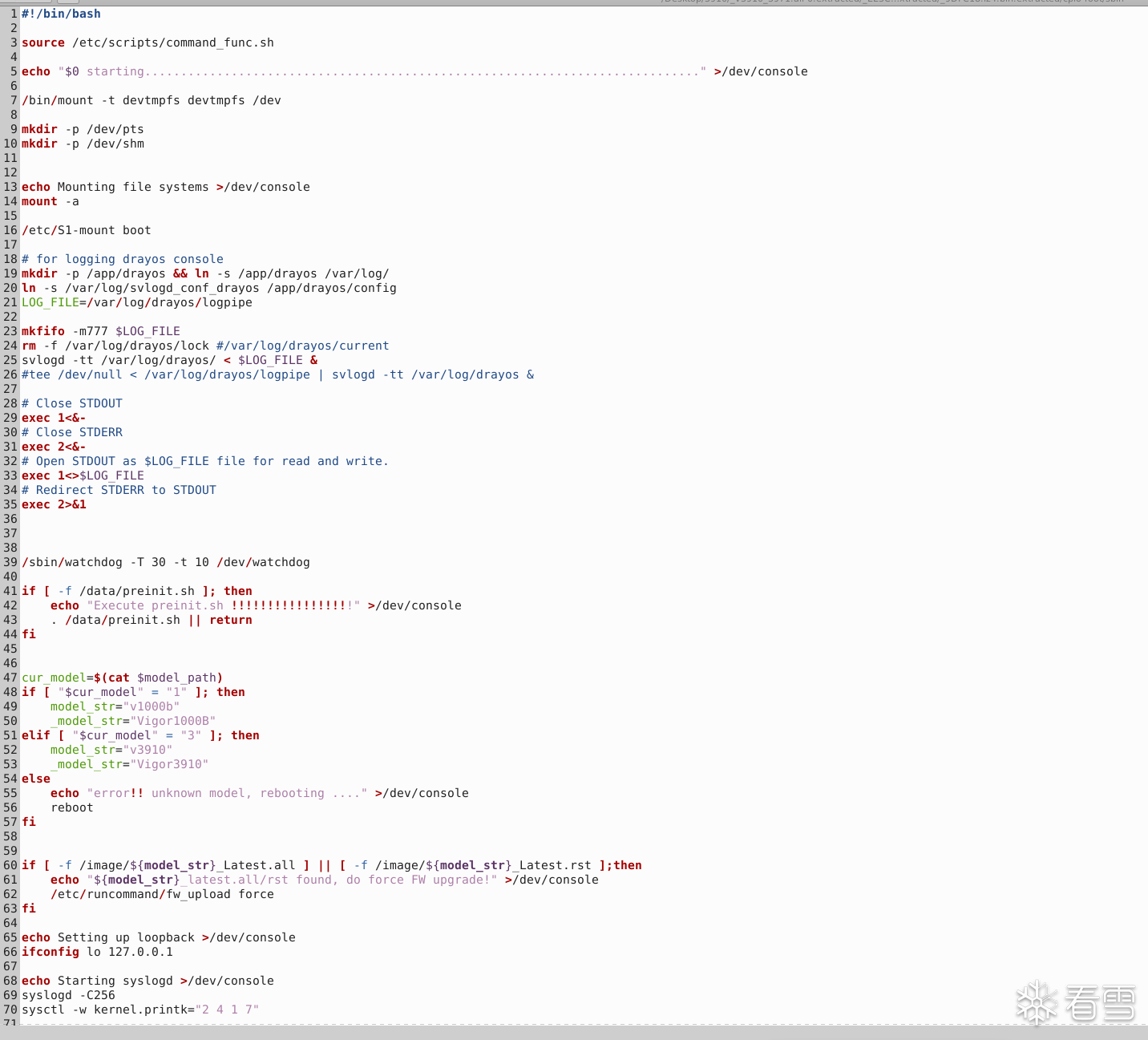
Task: Click "echo Mounting file systems" line
Action: (166, 187)
